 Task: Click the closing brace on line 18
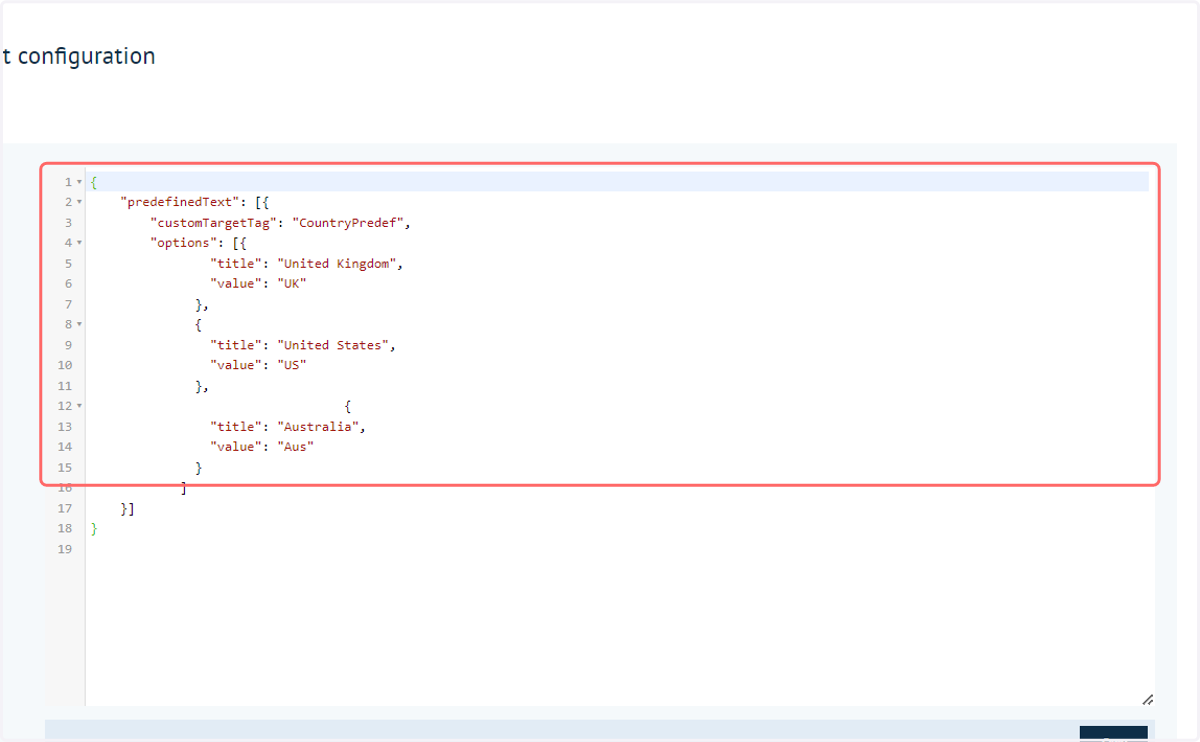coord(94,528)
